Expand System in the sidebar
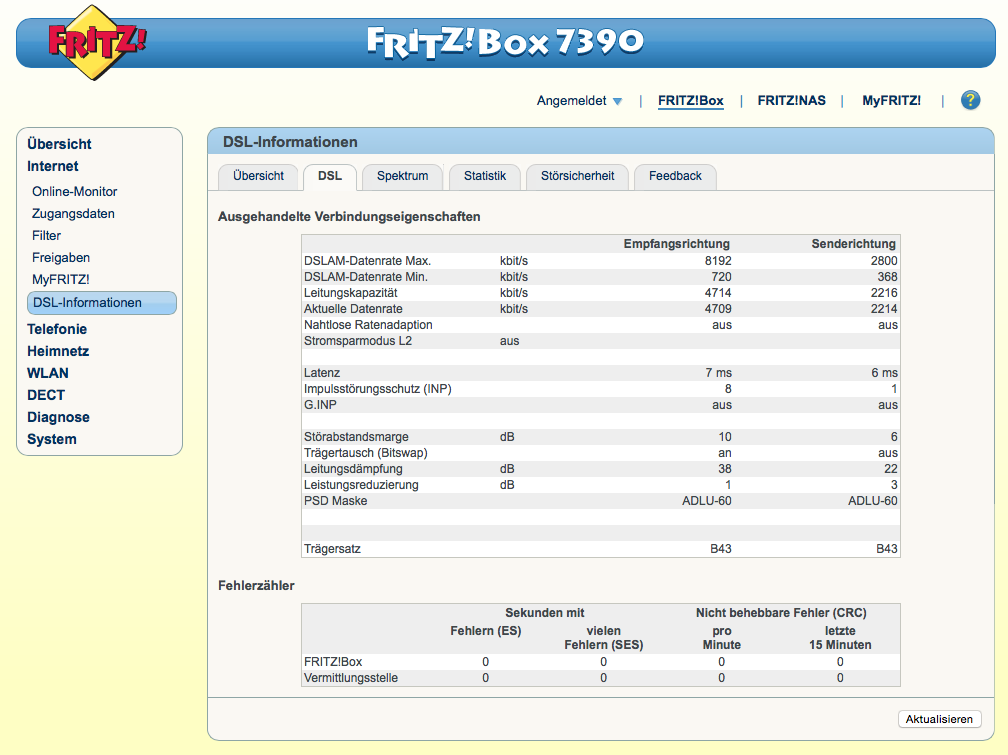The image size is (1008, 755). tap(51, 439)
